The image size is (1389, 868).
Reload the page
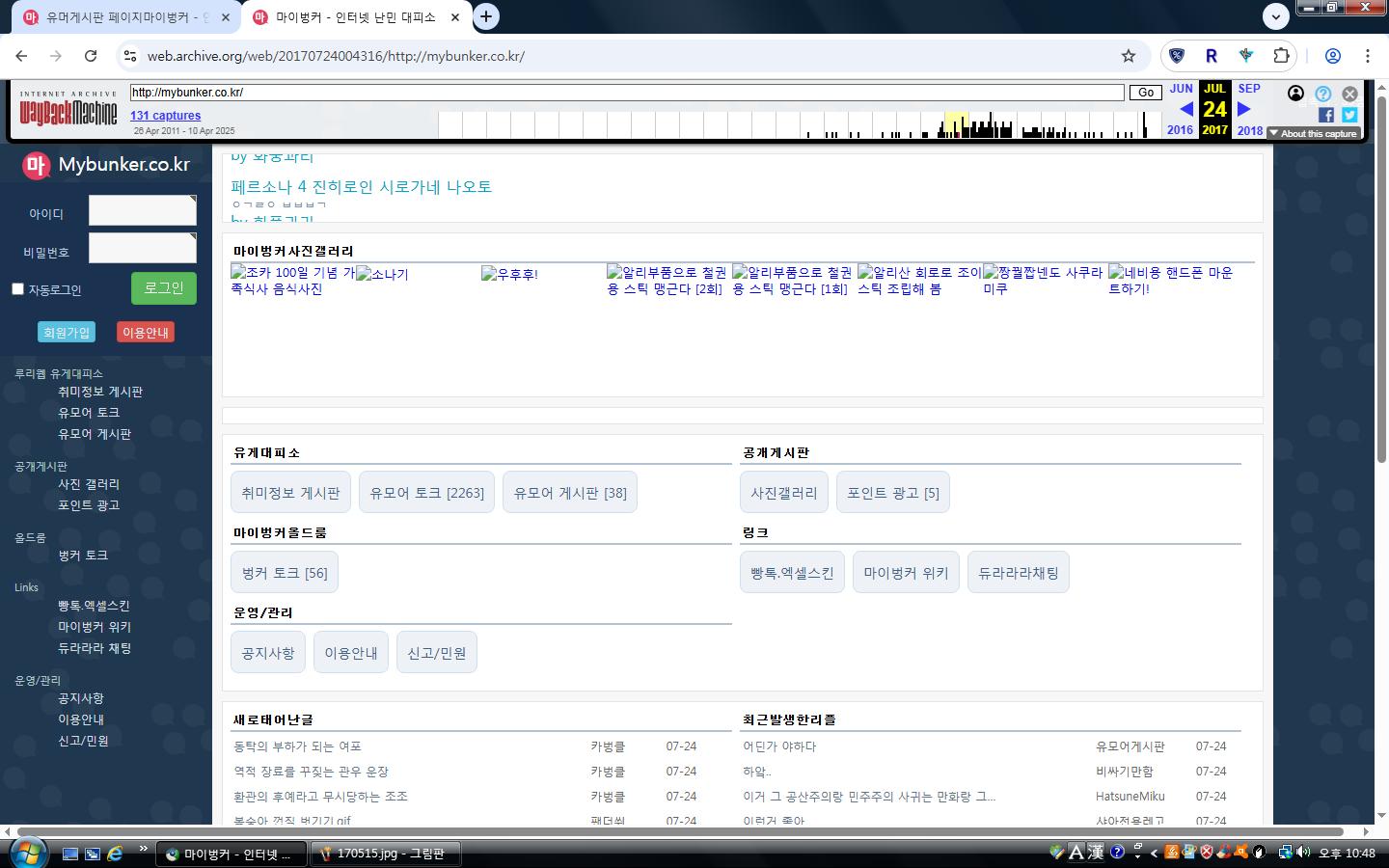91,56
